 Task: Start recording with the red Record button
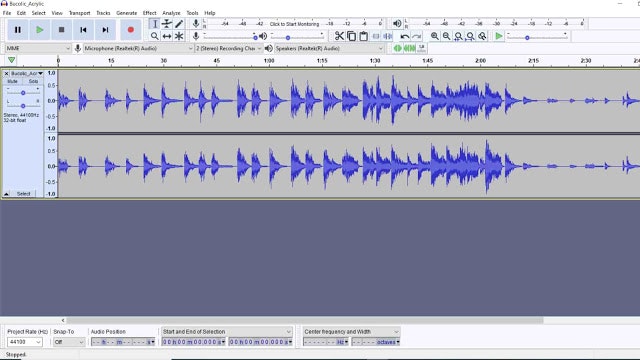point(131,30)
